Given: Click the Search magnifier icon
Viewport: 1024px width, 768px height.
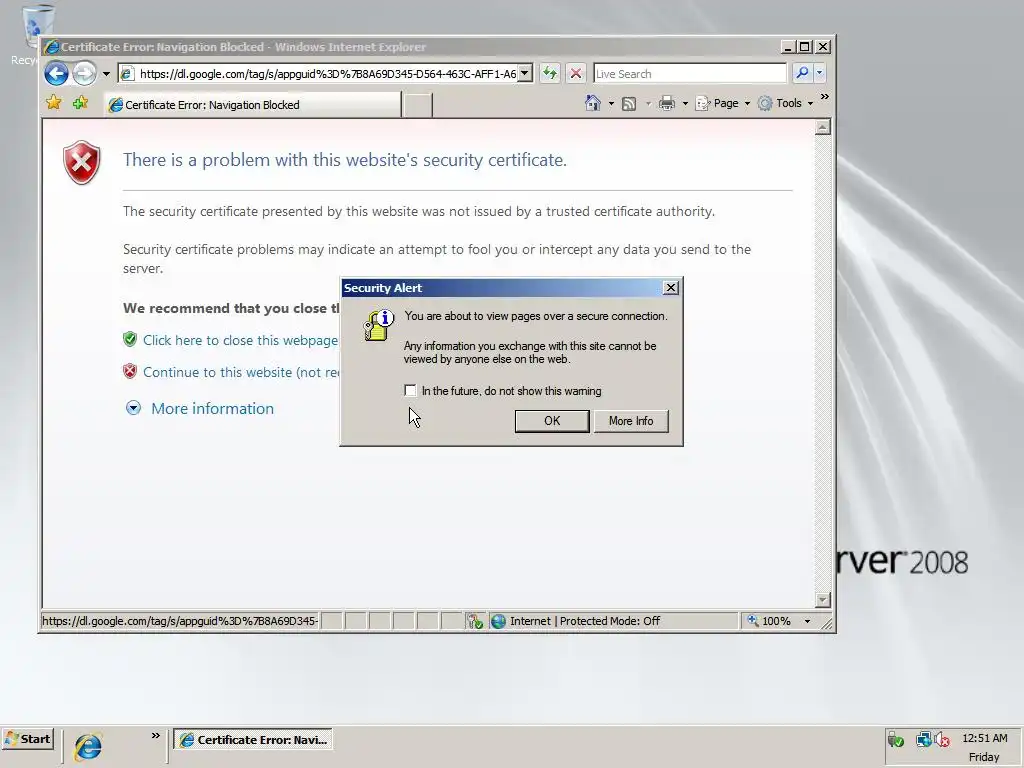Looking at the screenshot, I should tap(802, 73).
